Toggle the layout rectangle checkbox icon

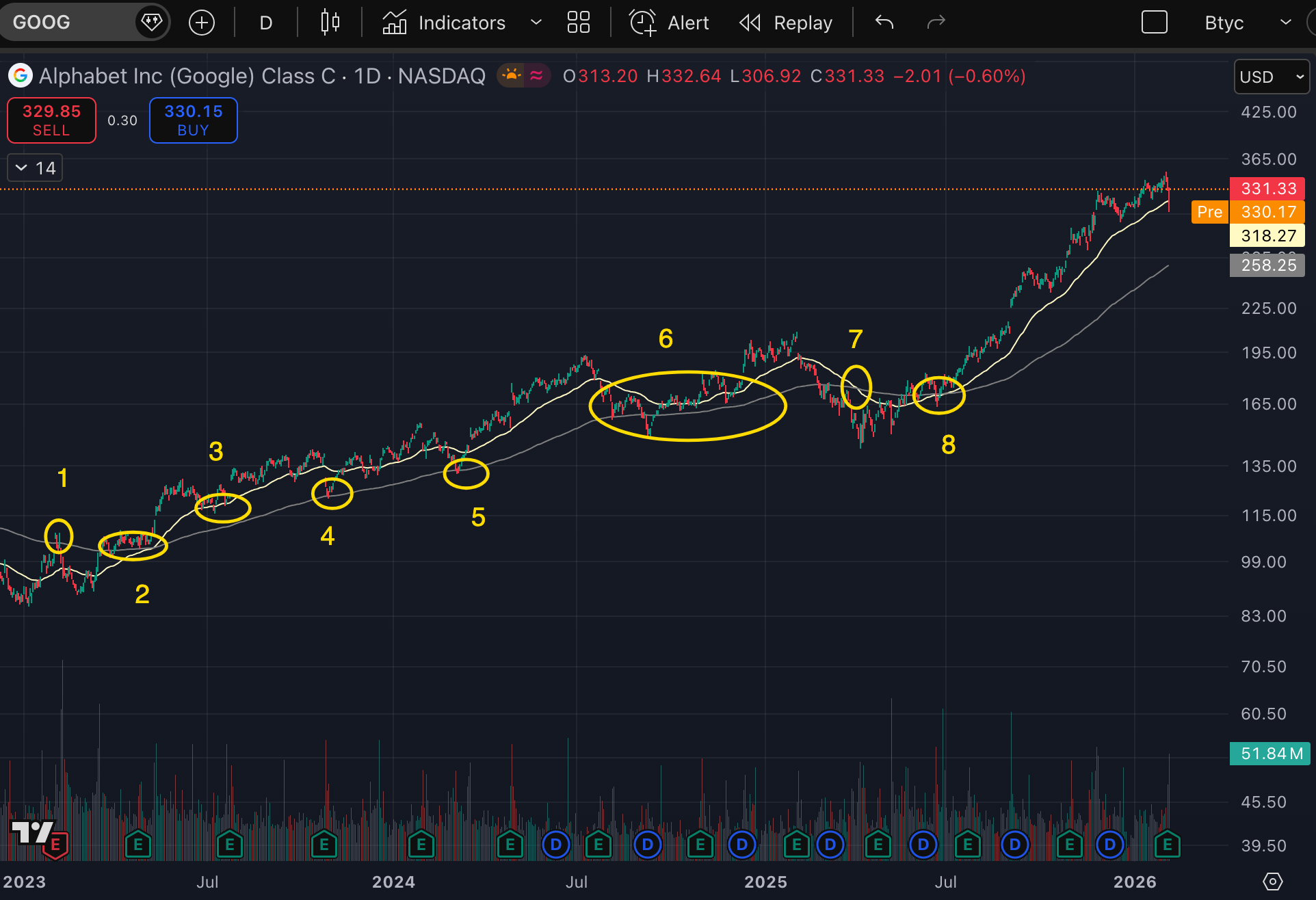[1154, 23]
